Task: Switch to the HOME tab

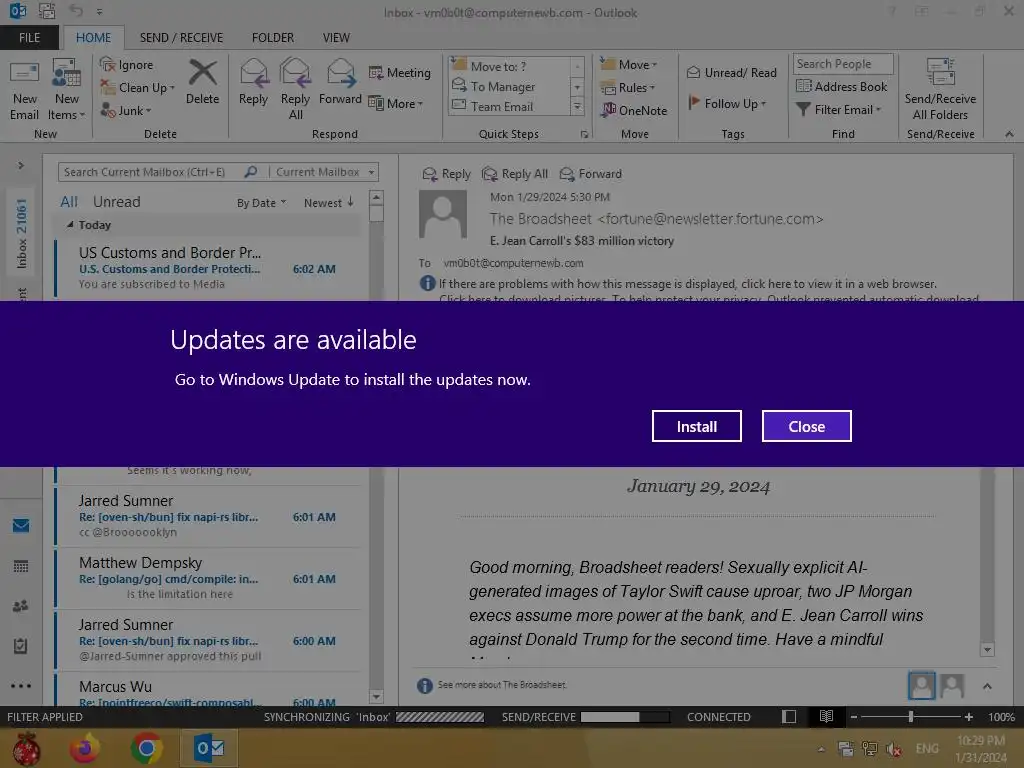Action: click(93, 38)
